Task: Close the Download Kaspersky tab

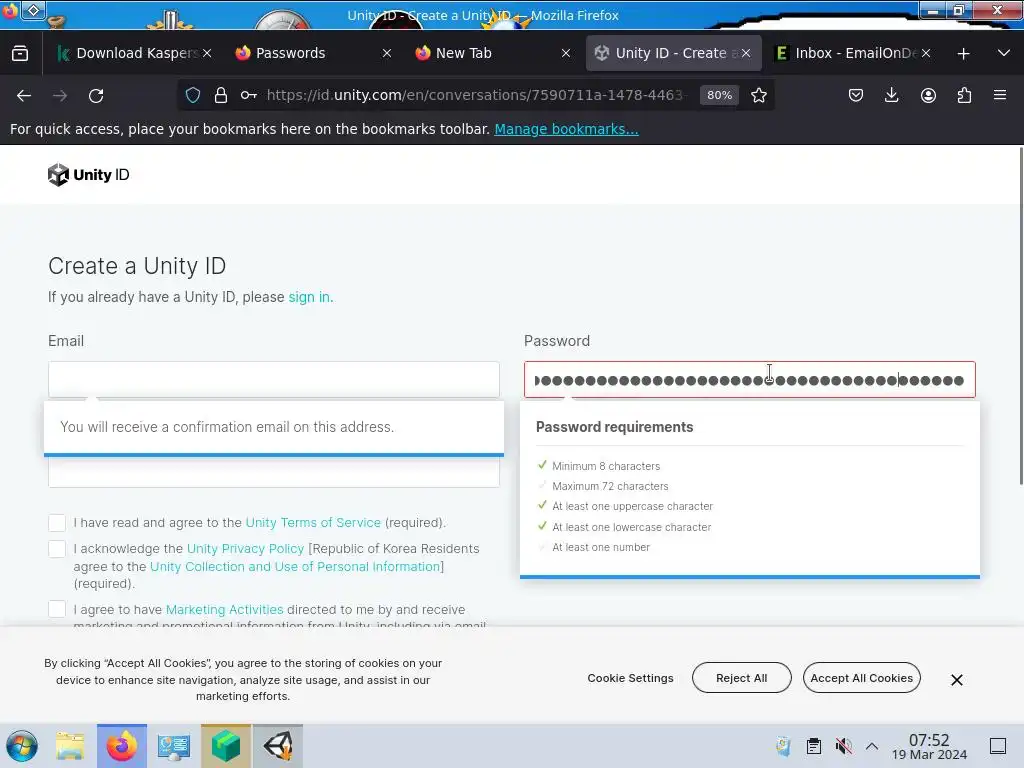Action: point(207,53)
